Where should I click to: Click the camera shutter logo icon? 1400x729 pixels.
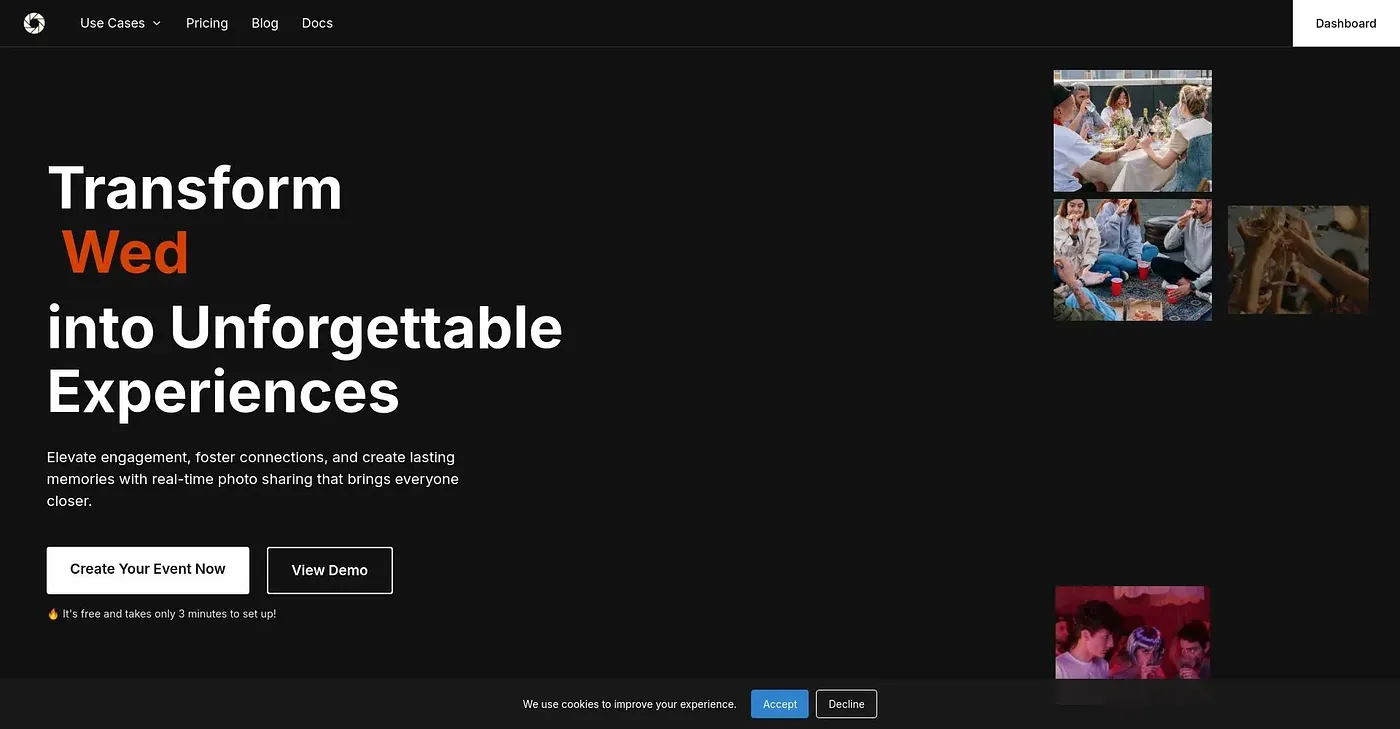coord(34,23)
